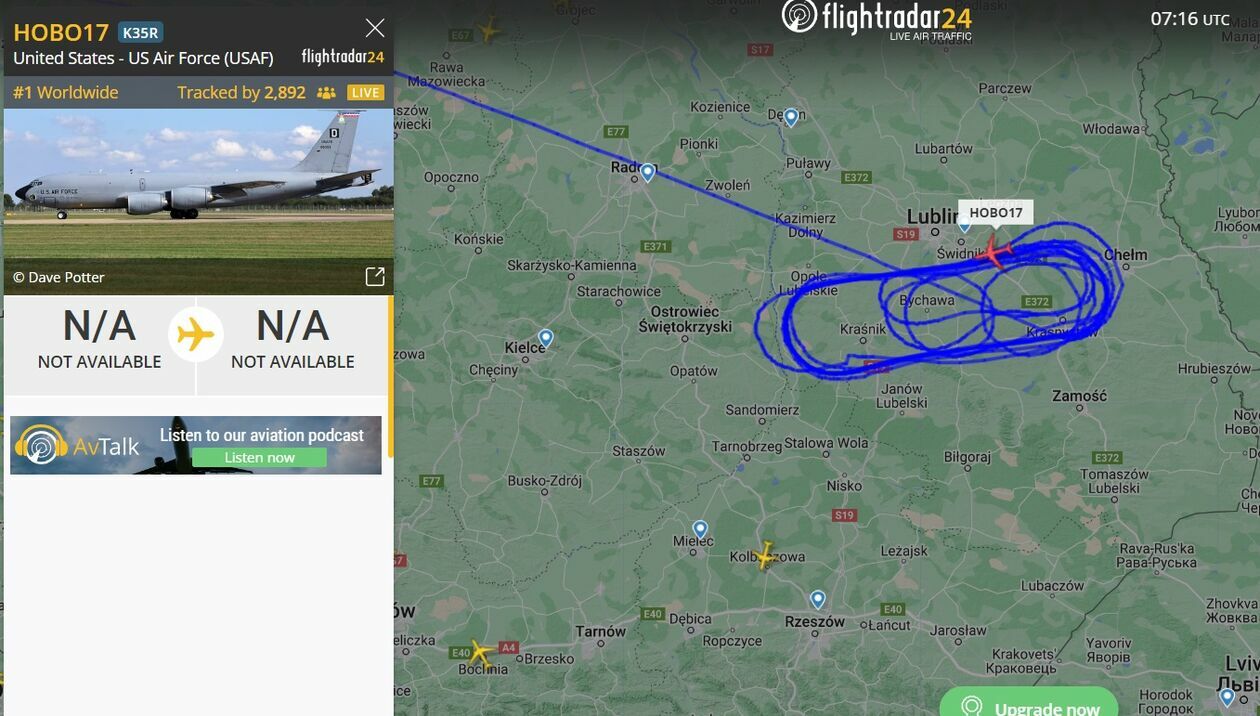Open the airport pin marker near Radom

coord(648,172)
